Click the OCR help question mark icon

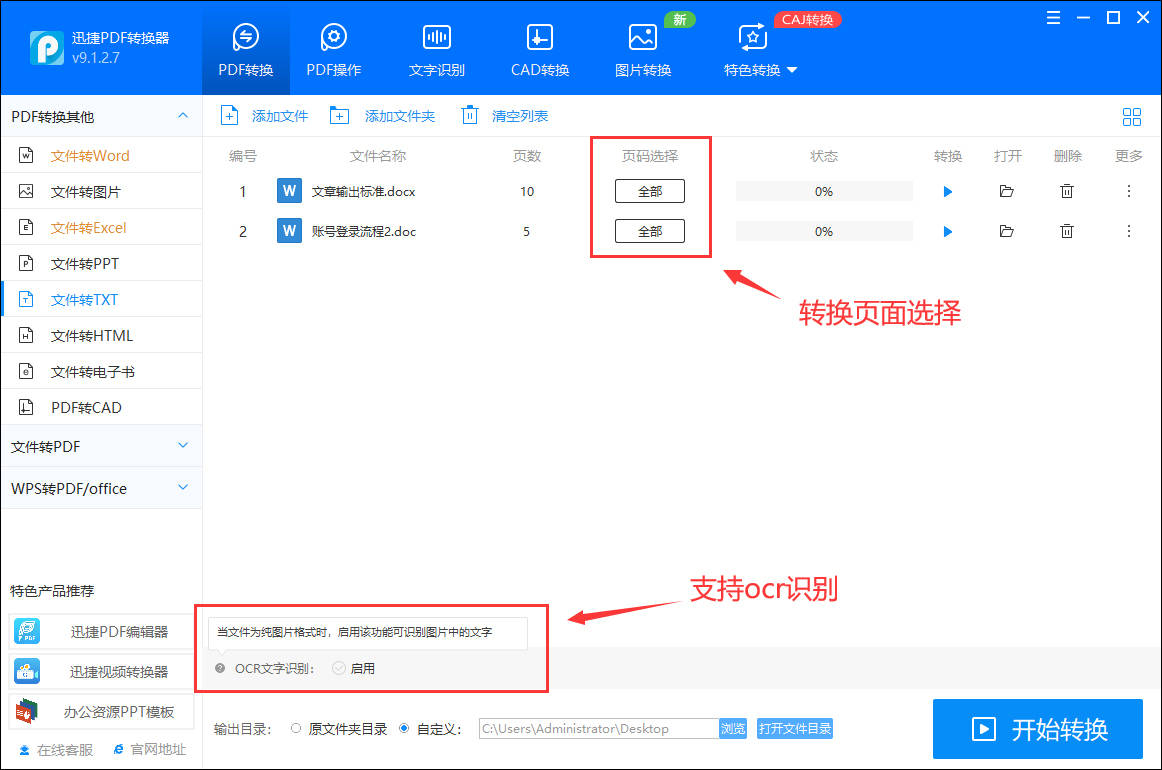tap(220, 668)
